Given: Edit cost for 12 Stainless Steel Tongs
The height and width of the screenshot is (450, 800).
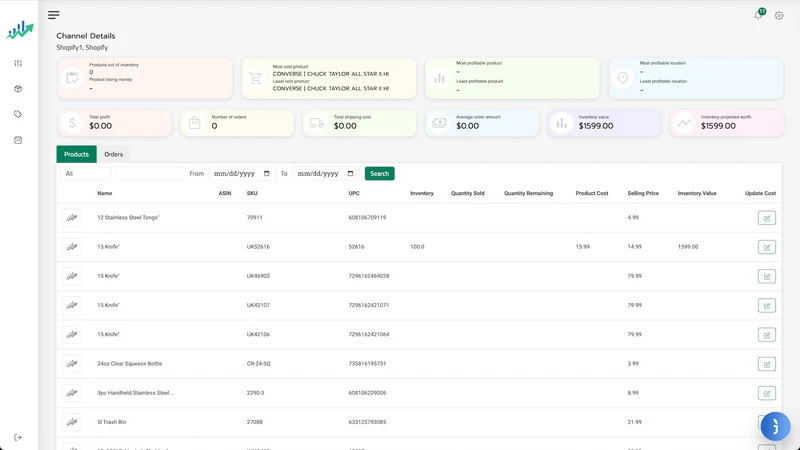Looking at the screenshot, I should (766, 218).
